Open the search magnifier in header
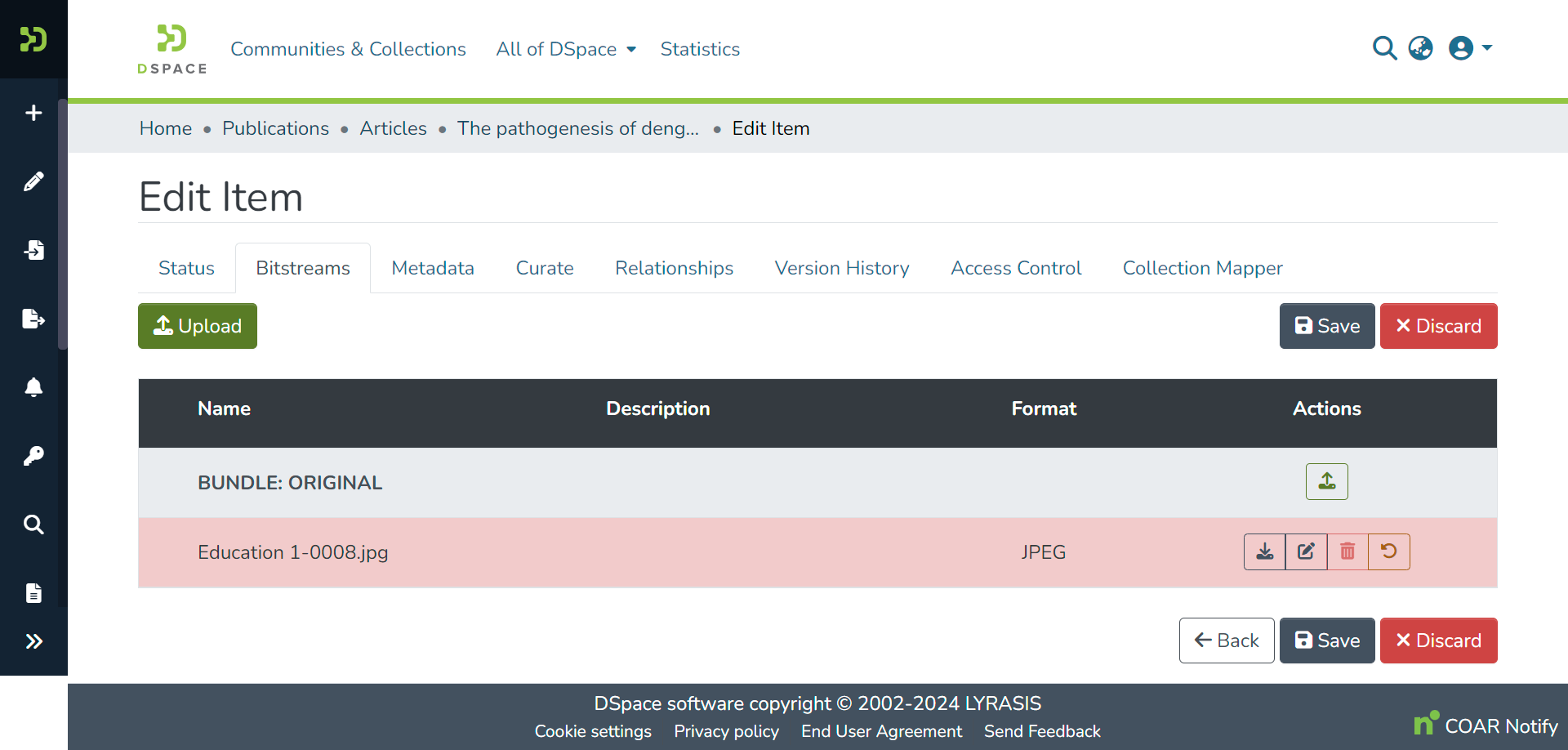Screen dimensions: 1568x750 coord(1384,48)
